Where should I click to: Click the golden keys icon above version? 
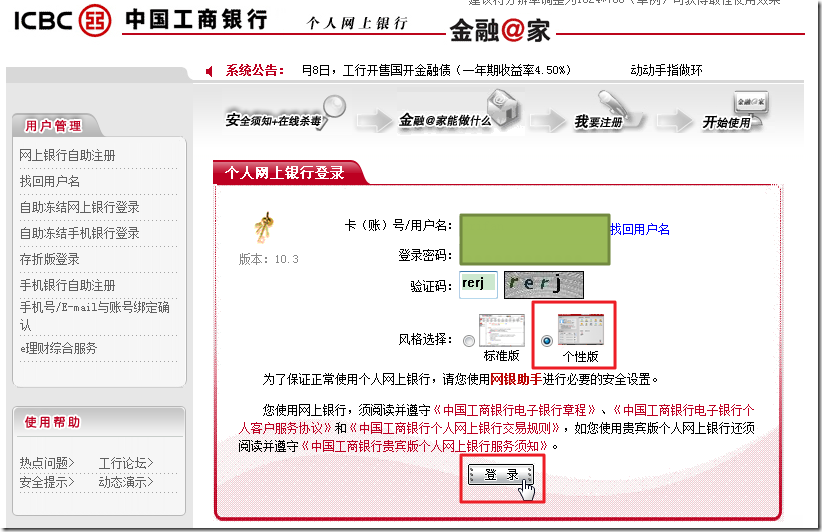click(265, 227)
